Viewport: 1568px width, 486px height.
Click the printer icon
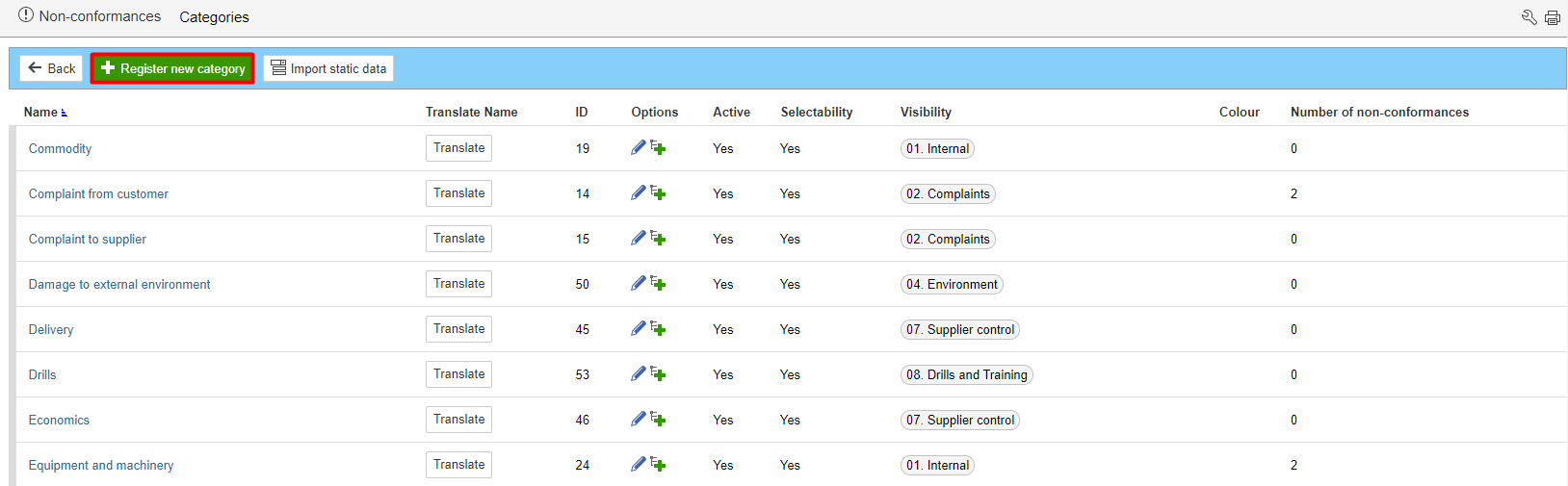(x=1553, y=17)
